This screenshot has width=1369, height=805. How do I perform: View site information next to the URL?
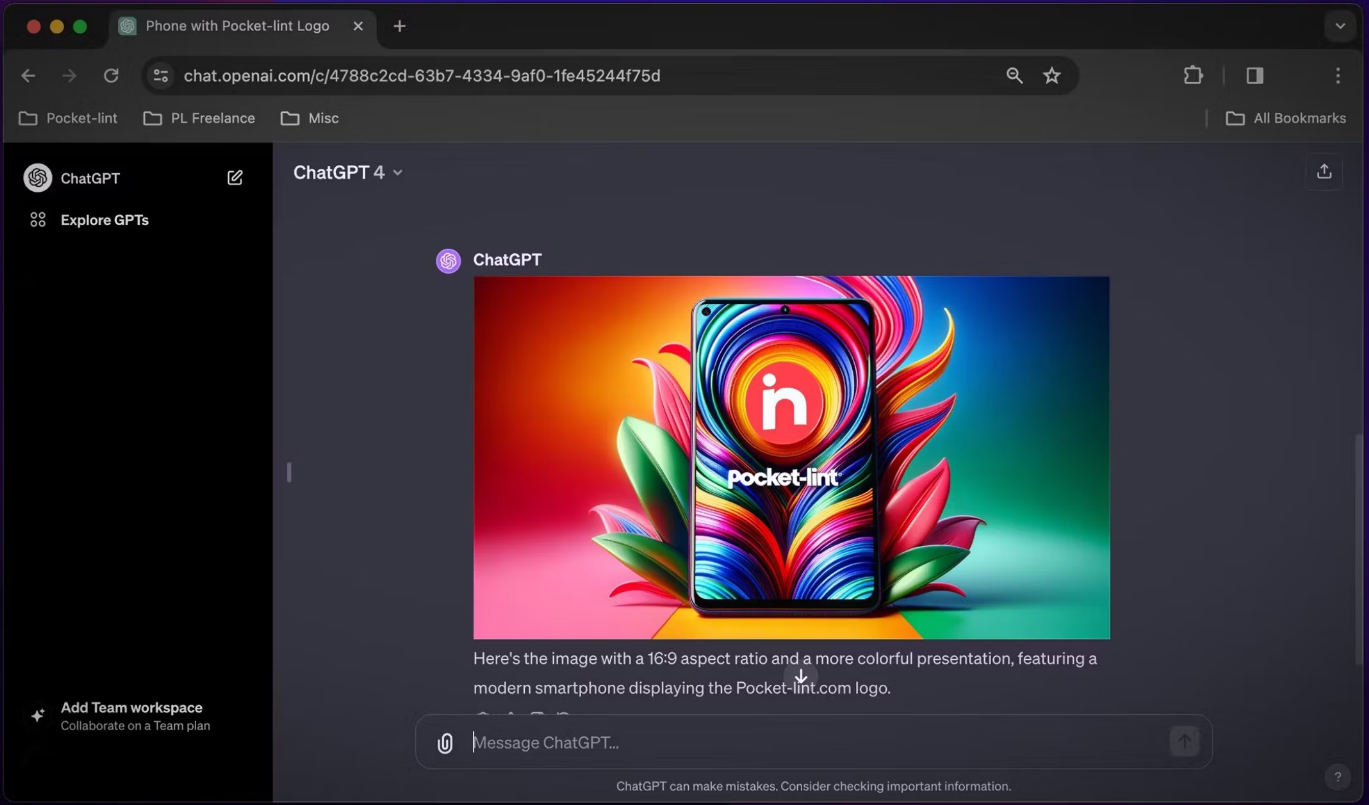coord(160,76)
